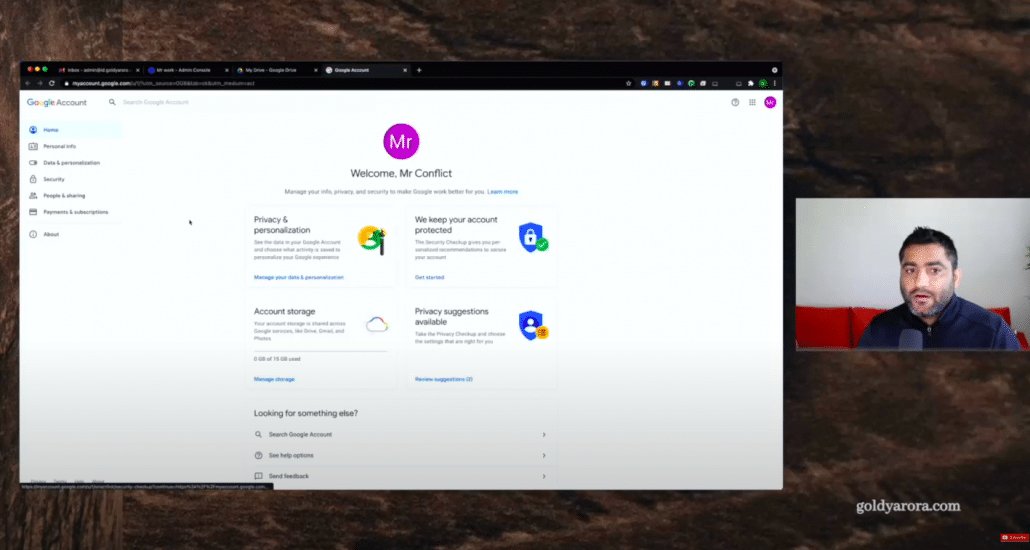This screenshot has width=1030, height=550.
Task: Click Get started on the security card
Action: [x=430, y=277]
